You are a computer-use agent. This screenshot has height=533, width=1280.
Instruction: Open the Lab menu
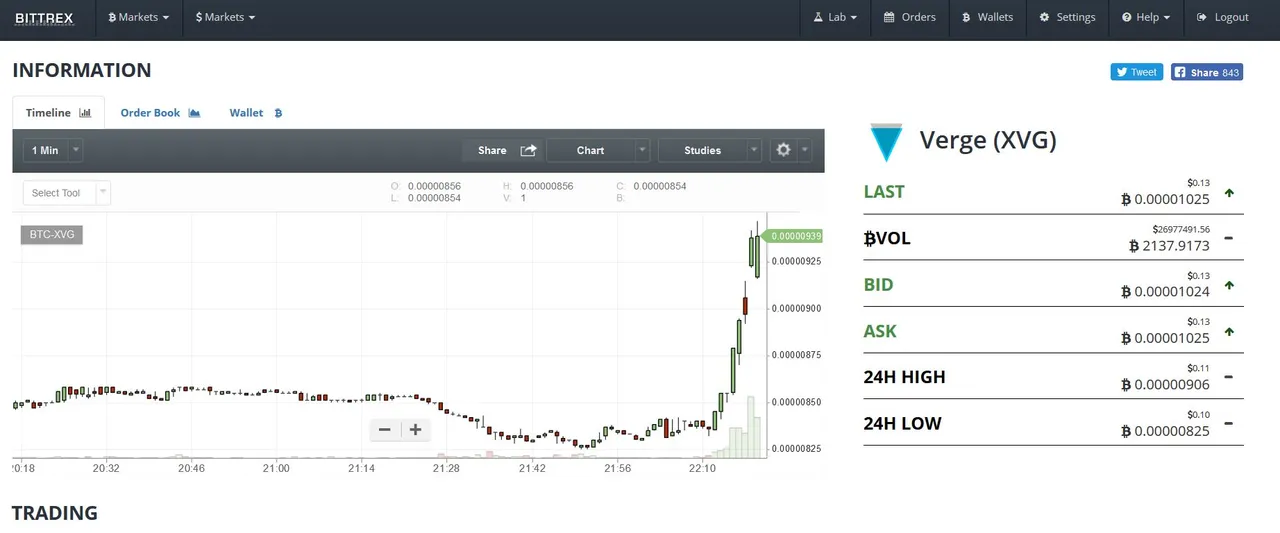pos(834,17)
